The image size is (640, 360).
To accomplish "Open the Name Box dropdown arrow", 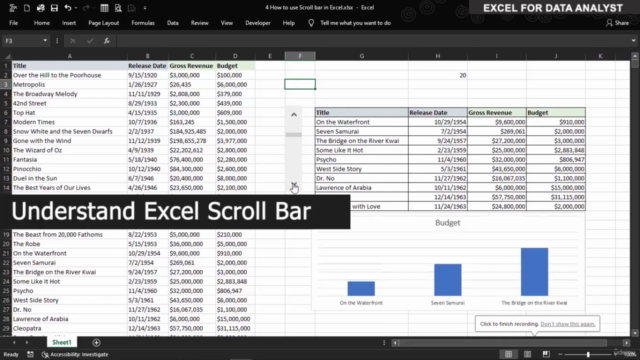I will [45, 41].
